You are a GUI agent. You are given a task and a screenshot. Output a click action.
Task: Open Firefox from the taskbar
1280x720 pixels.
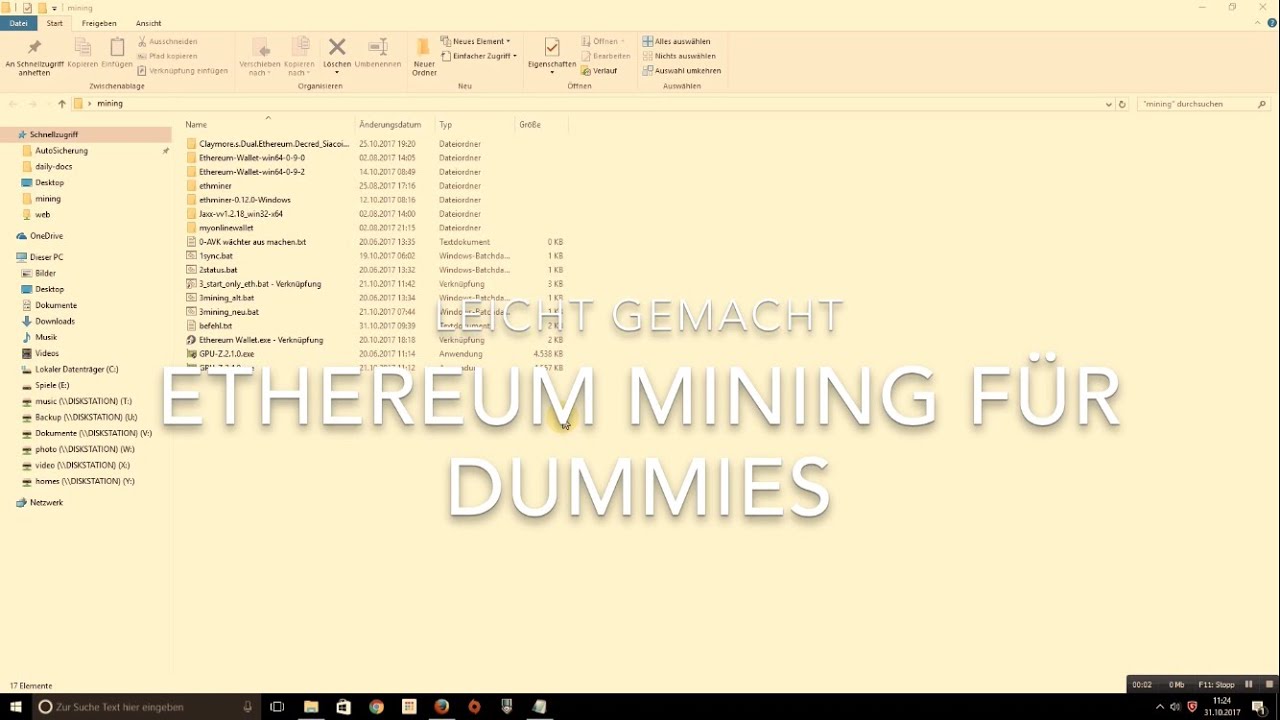(x=442, y=707)
